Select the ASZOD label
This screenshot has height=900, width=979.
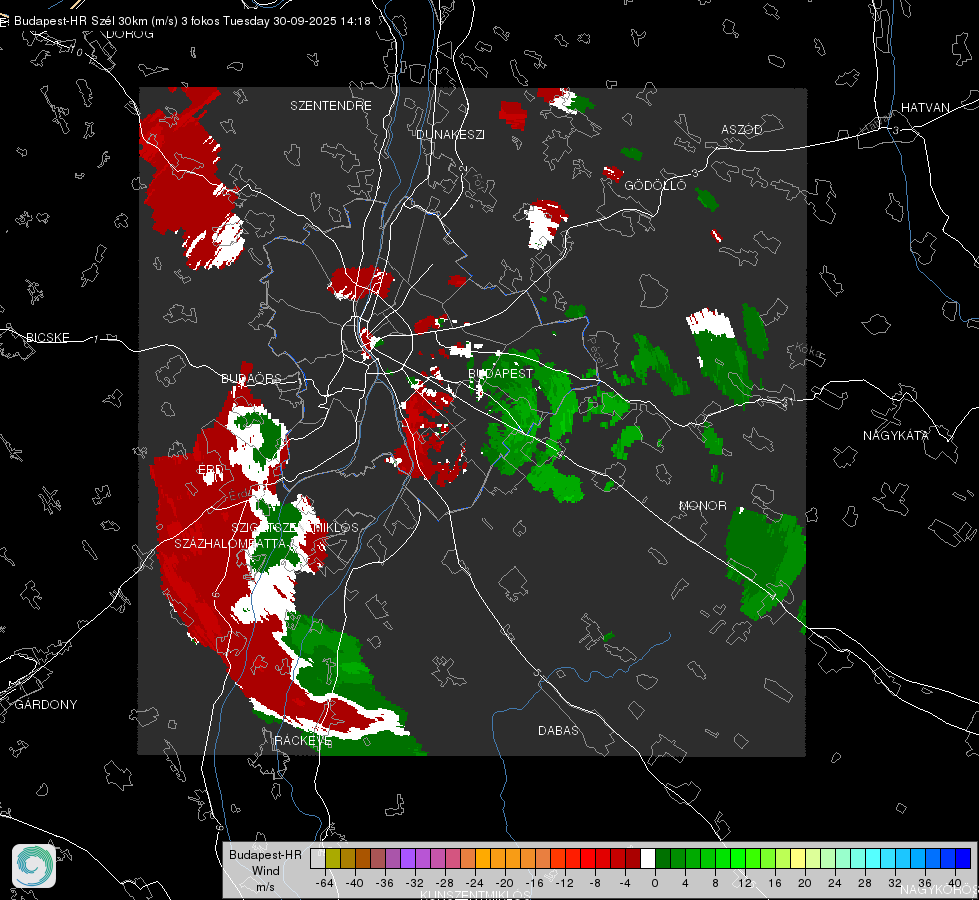742,129
